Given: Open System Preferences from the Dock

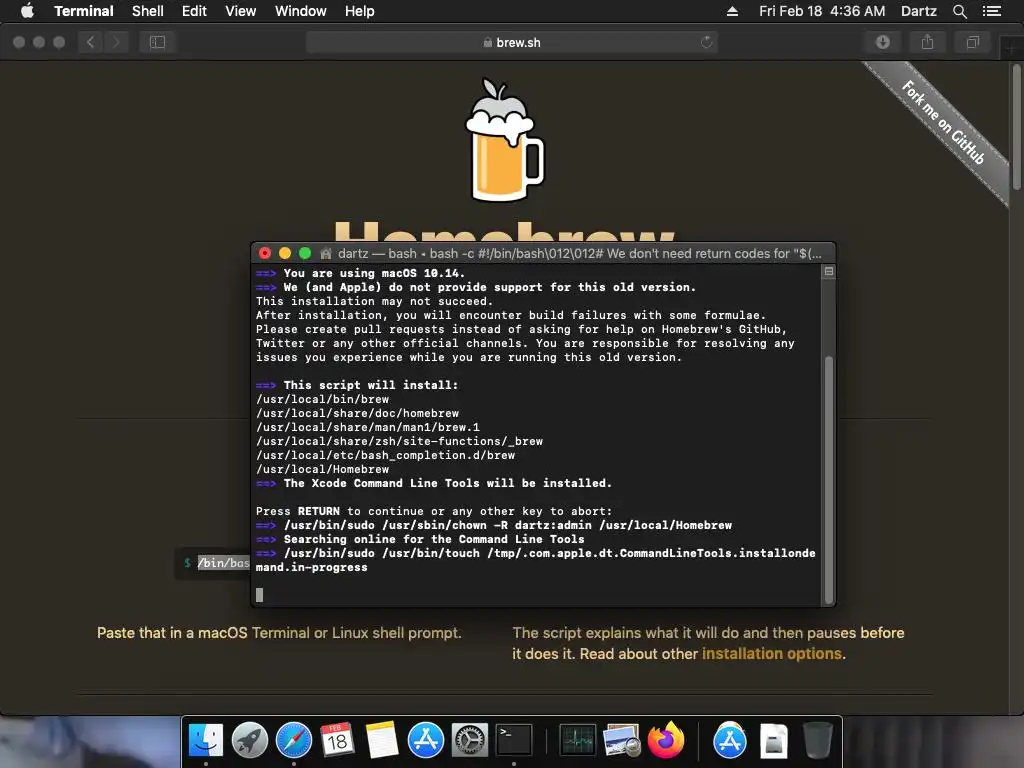Looking at the screenshot, I should (x=470, y=741).
